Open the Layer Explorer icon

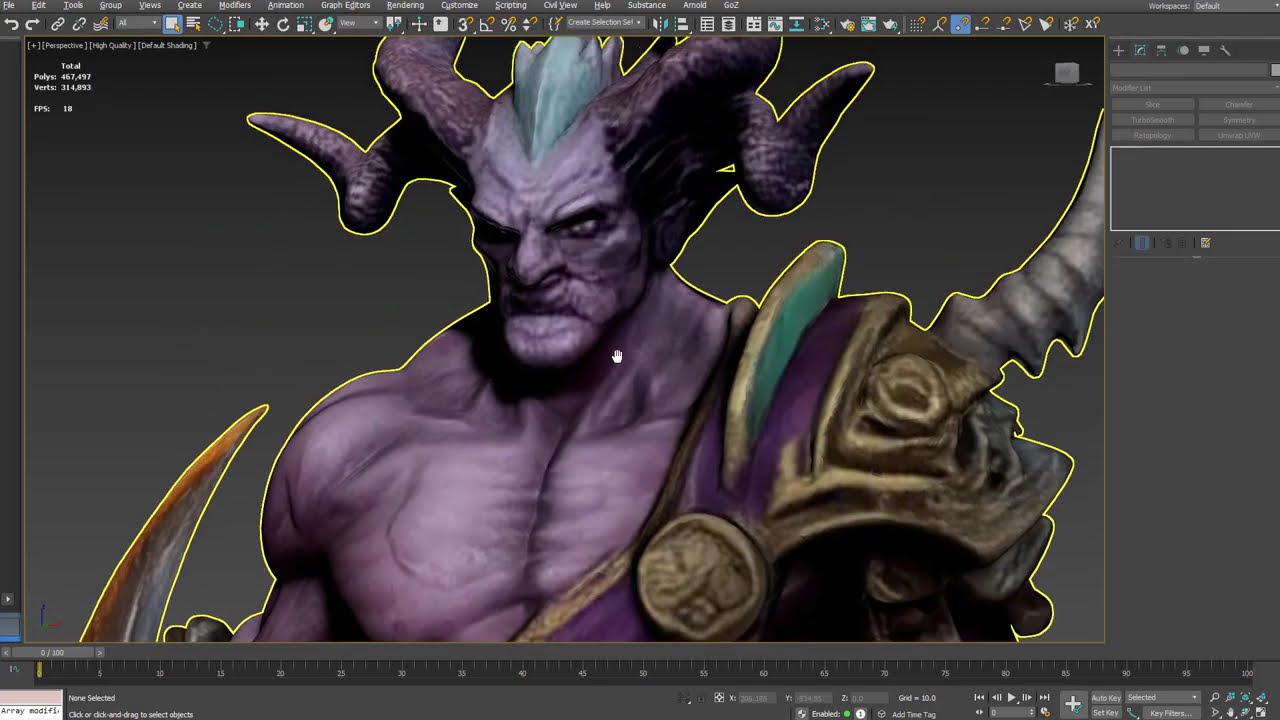tap(729, 24)
